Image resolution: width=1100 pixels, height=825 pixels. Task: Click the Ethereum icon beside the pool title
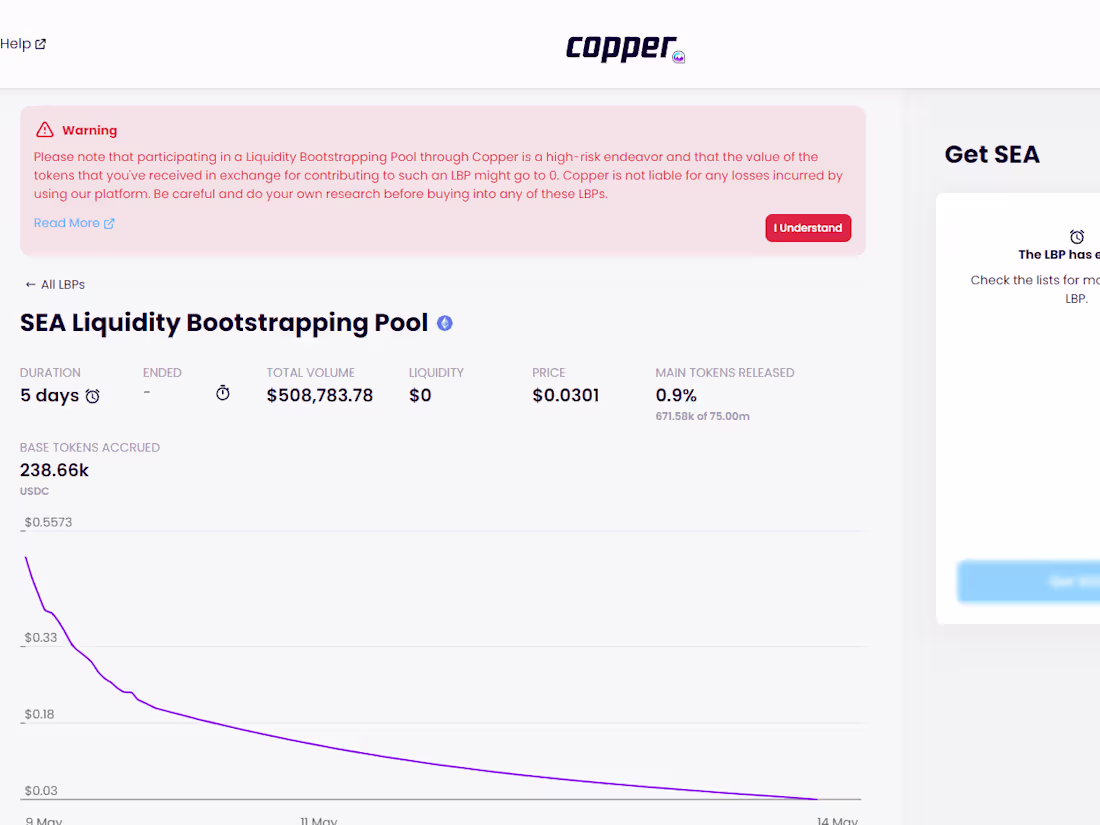(x=444, y=323)
